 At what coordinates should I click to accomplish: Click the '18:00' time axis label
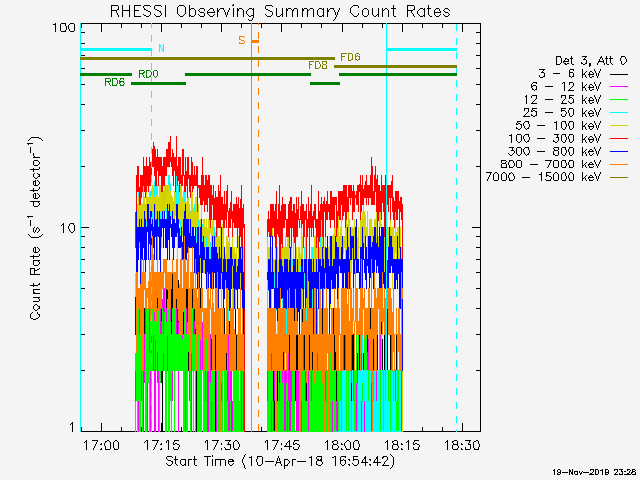pyautogui.click(x=342, y=444)
